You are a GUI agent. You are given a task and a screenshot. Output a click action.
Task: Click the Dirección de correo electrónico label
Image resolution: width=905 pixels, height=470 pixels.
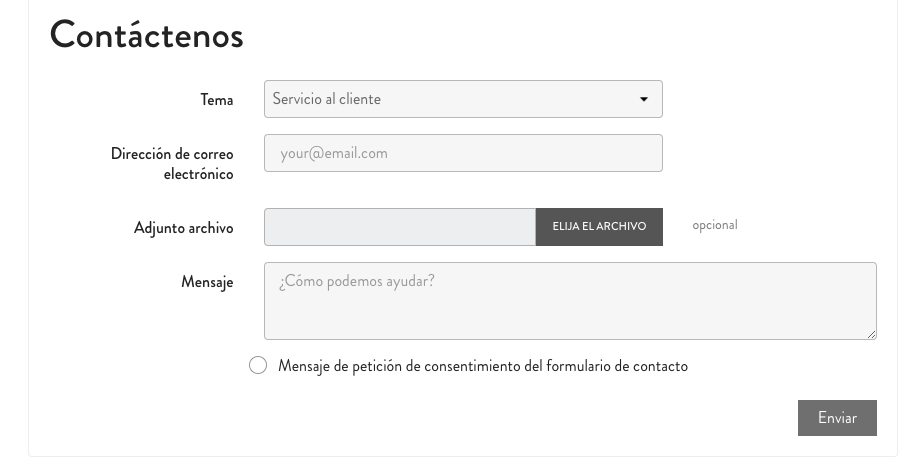click(172, 164)
